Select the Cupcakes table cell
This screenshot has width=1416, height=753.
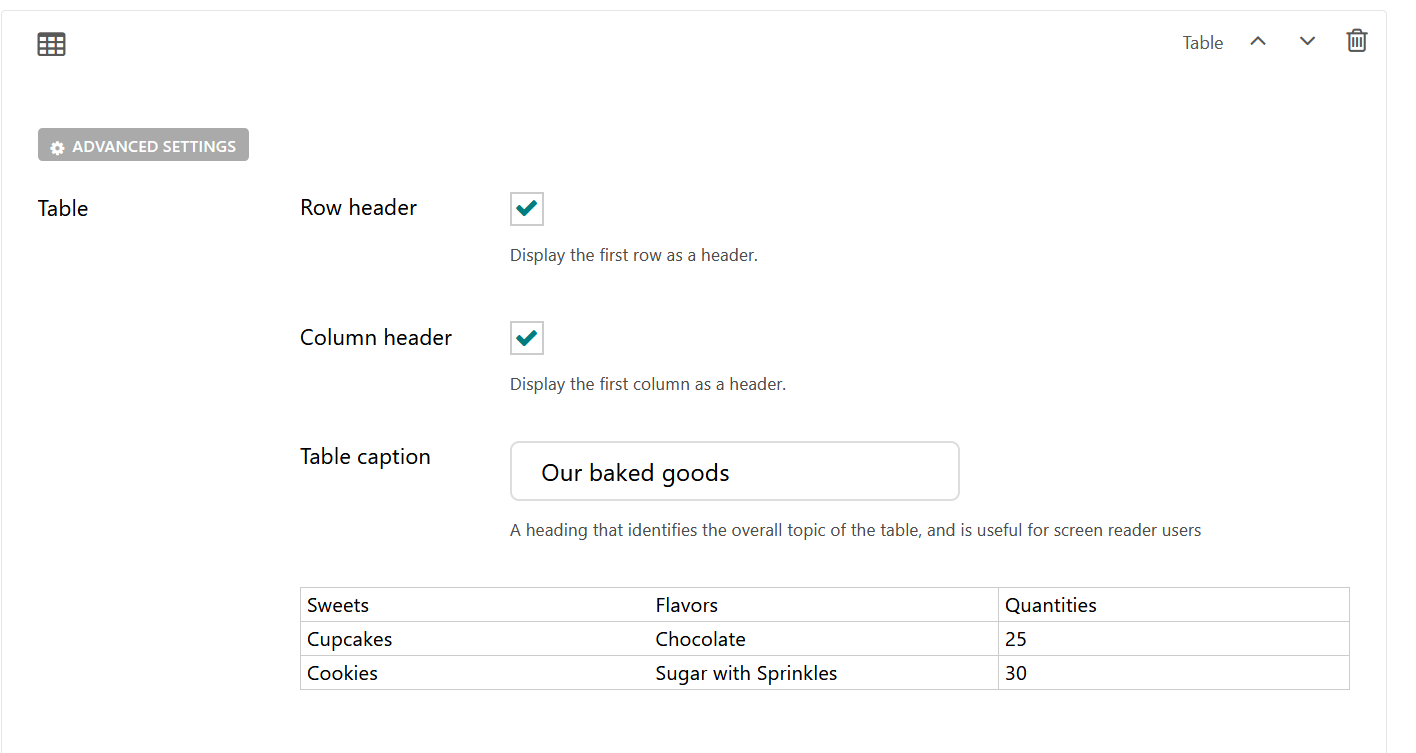click(x=475, y=639)
